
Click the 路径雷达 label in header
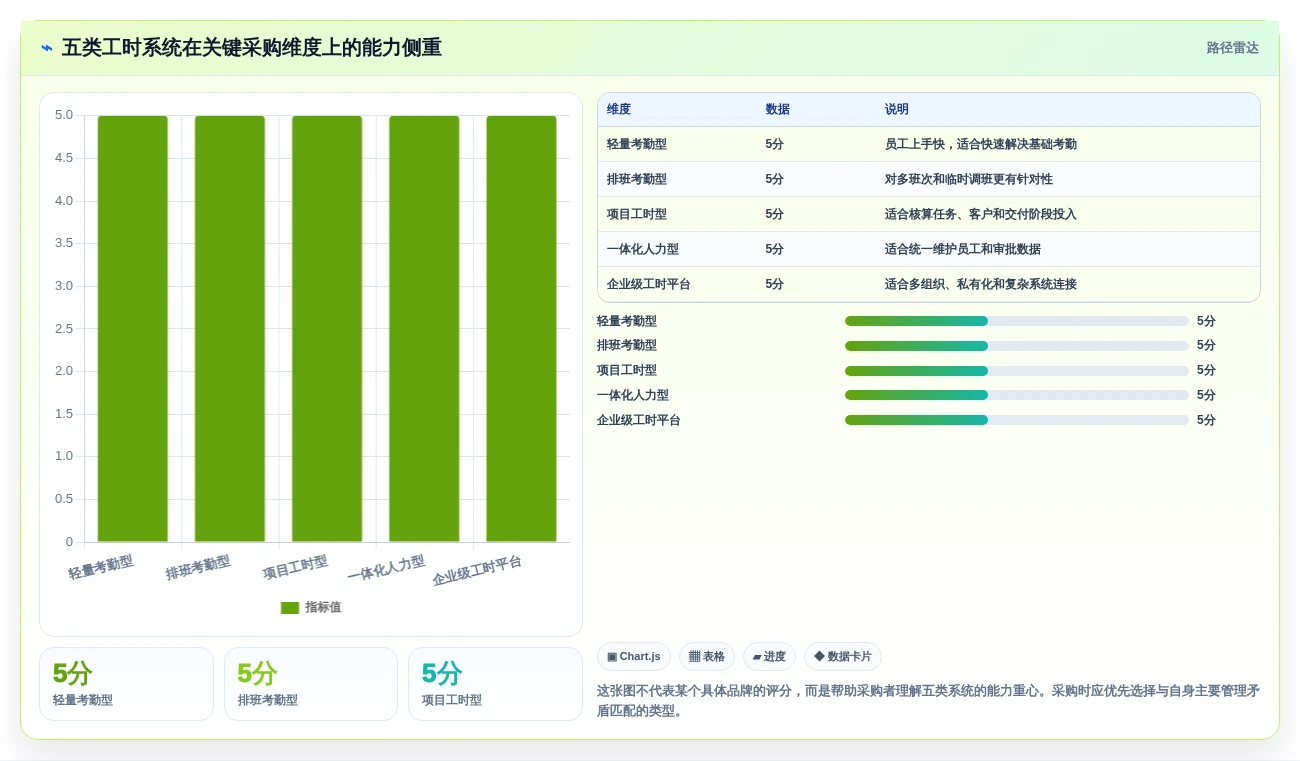click(1232, 48)
